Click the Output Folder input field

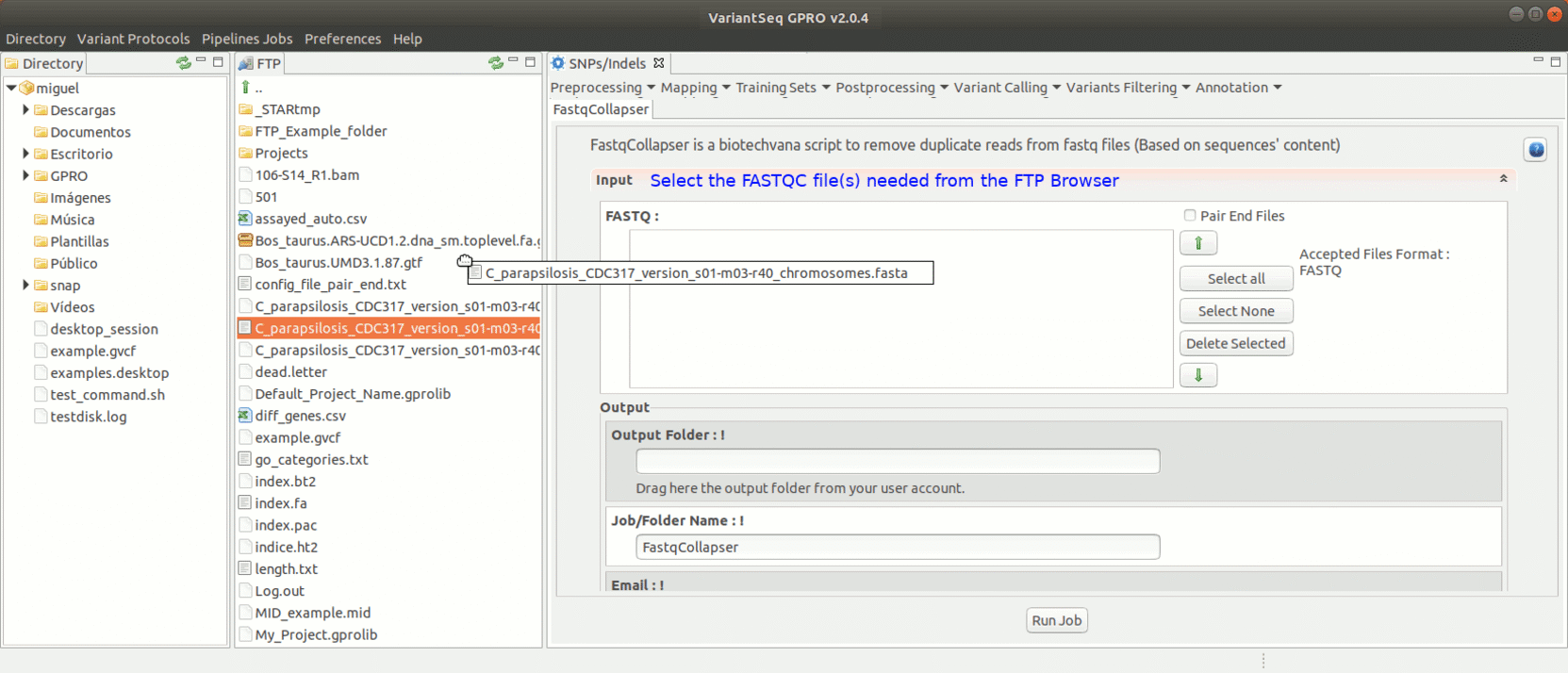click(x=897, y=461)
